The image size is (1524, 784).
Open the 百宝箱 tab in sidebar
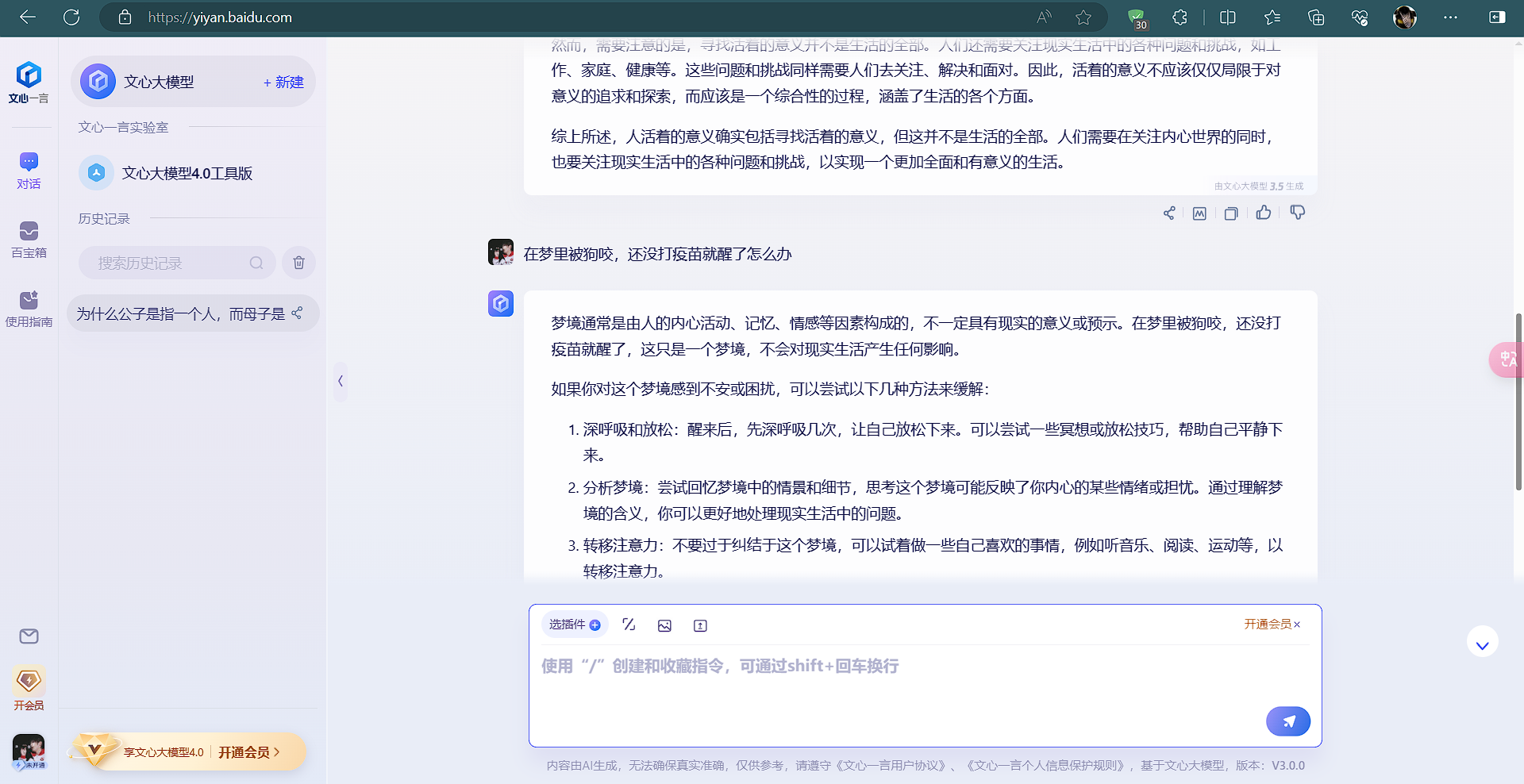point(29,240)
